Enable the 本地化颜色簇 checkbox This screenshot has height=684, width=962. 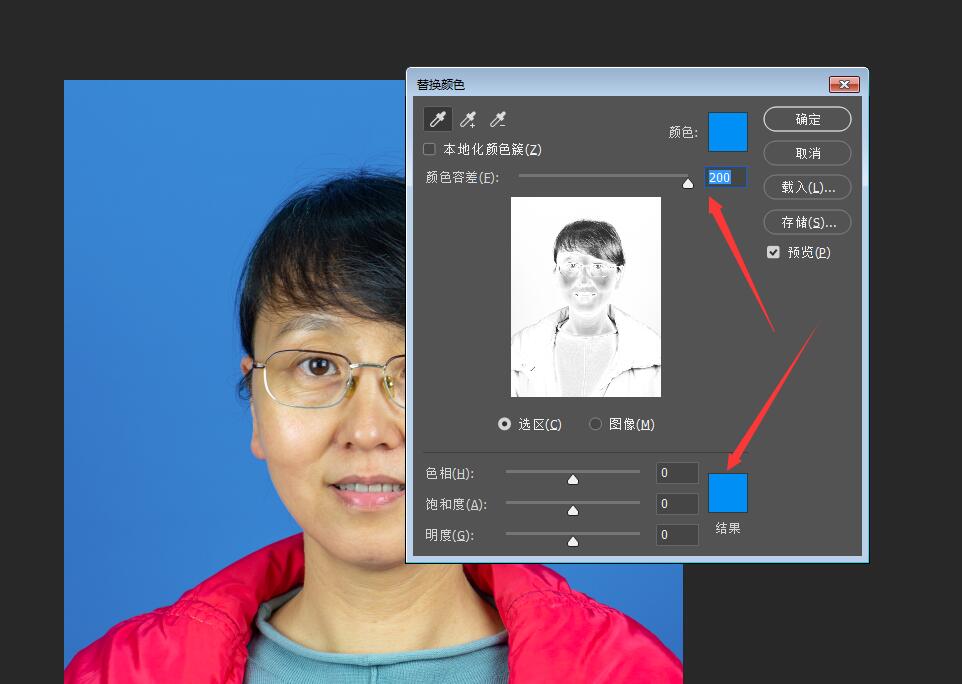pyautogui.click(x=429, y=148)
